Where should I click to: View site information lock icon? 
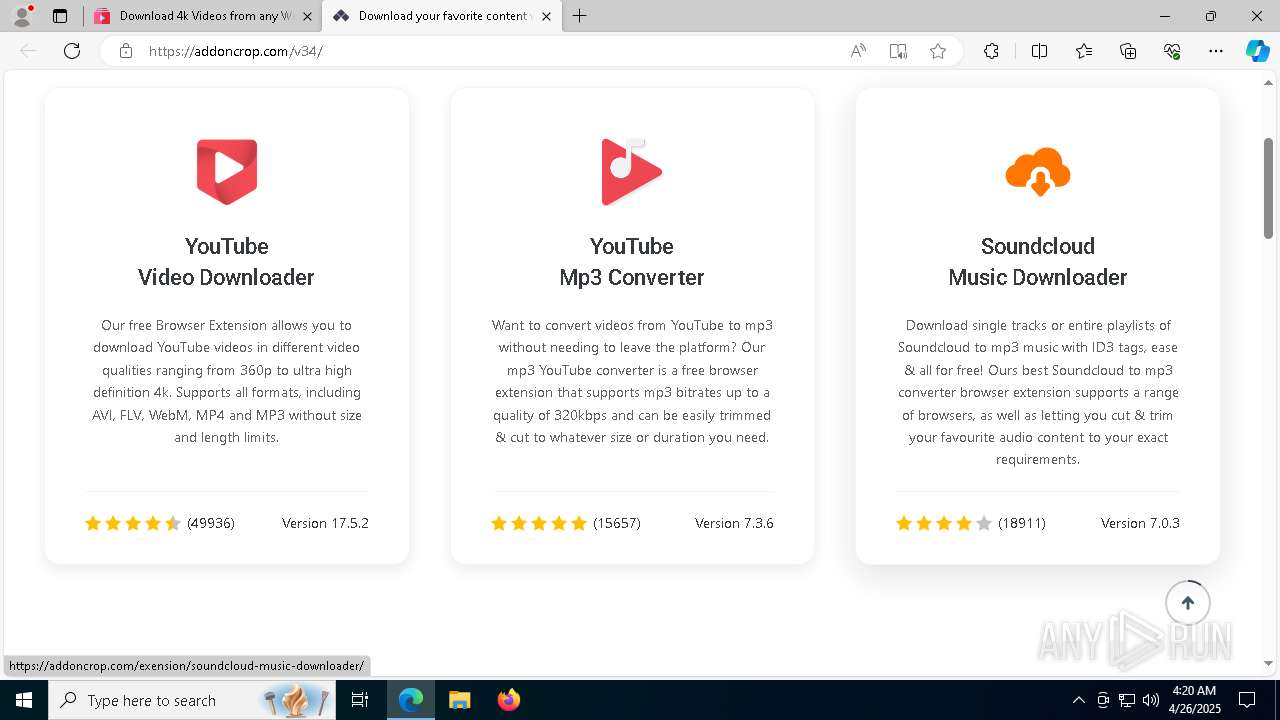pos(125,51)
